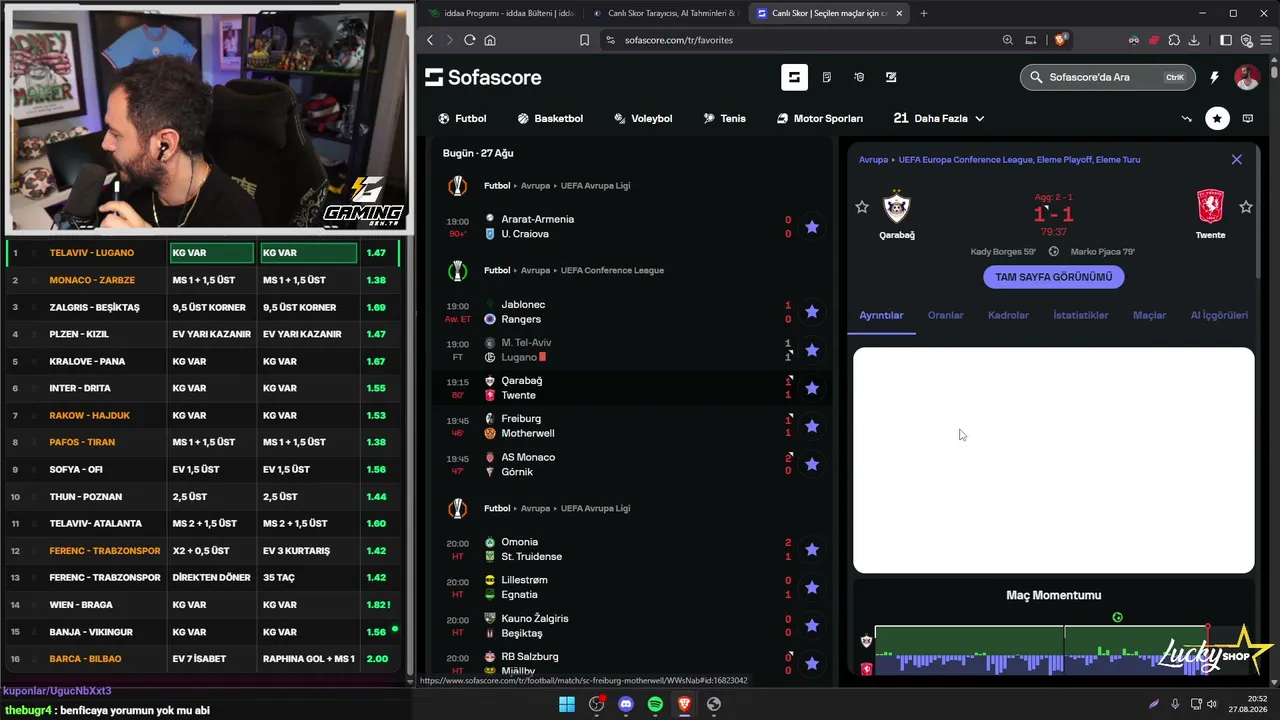Viewport: 1280px width, 720px height.
Task: Open the favorites star button under header
Action: click(x=1217, y=118)
